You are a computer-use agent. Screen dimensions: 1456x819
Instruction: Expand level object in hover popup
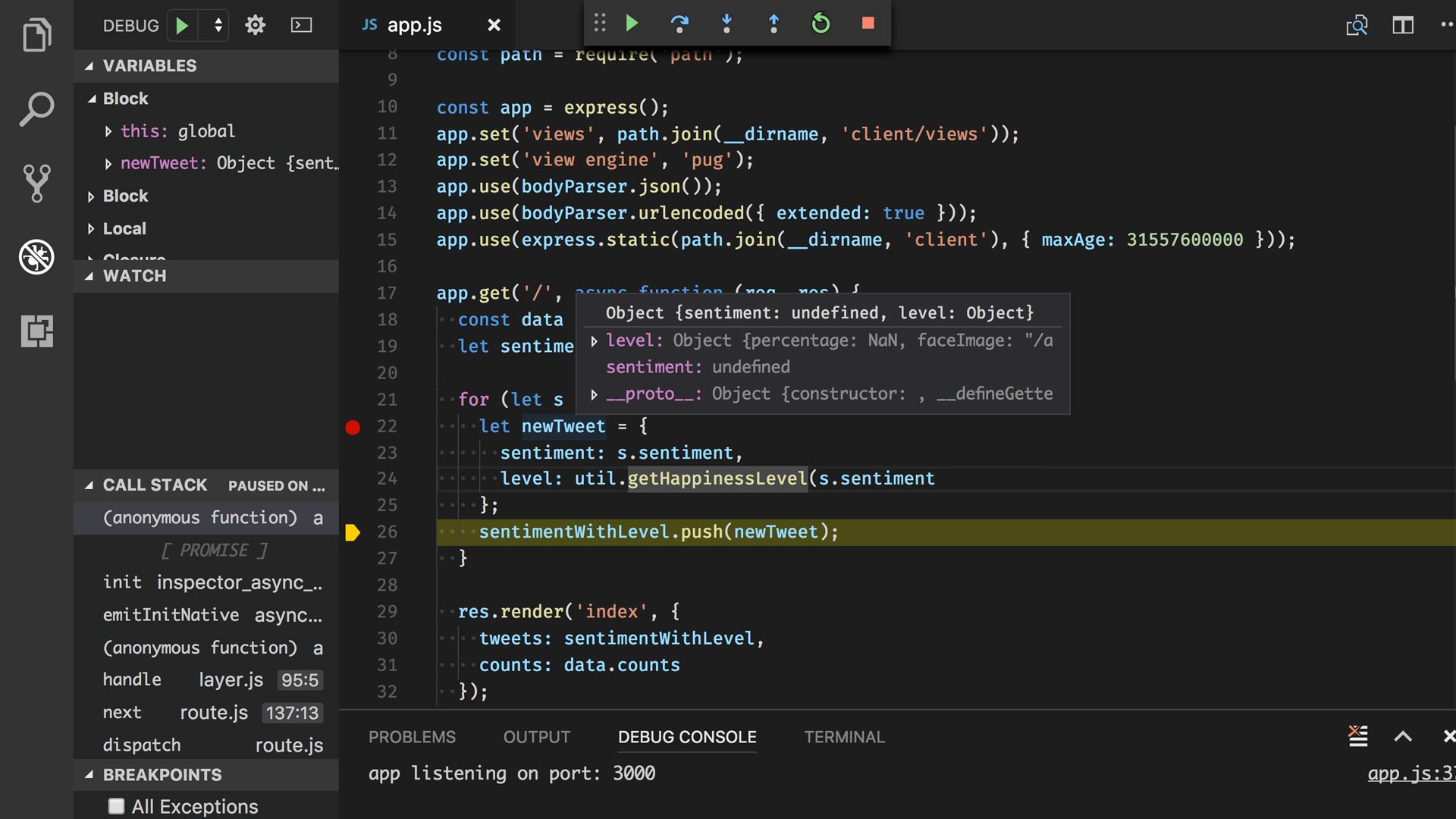594,341
